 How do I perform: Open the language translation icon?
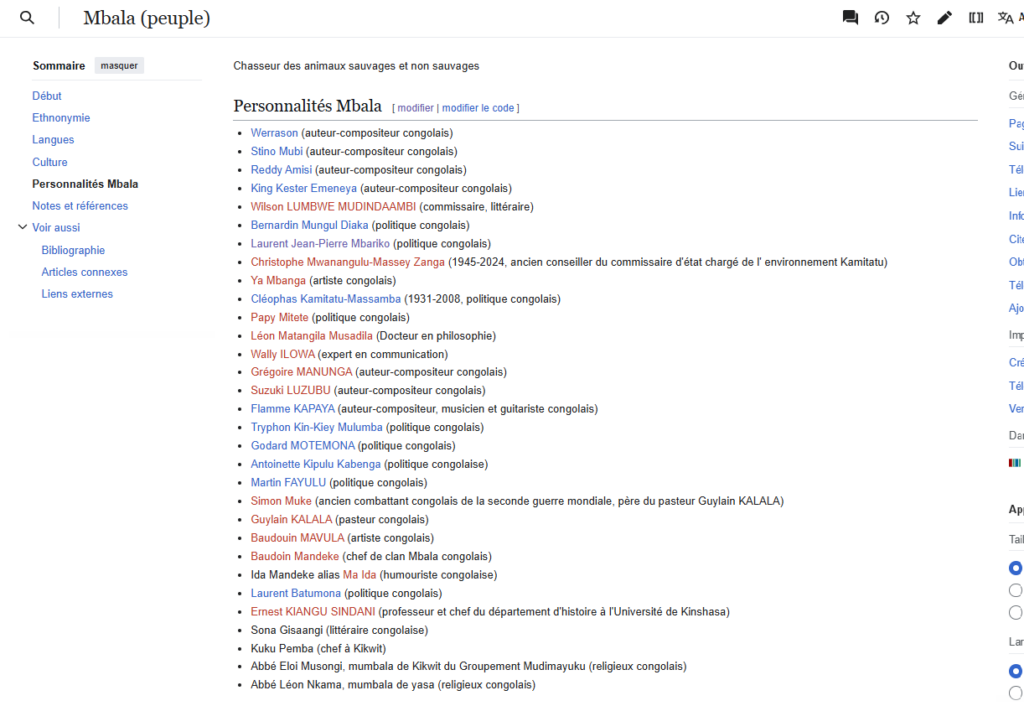pos(1008,18)
